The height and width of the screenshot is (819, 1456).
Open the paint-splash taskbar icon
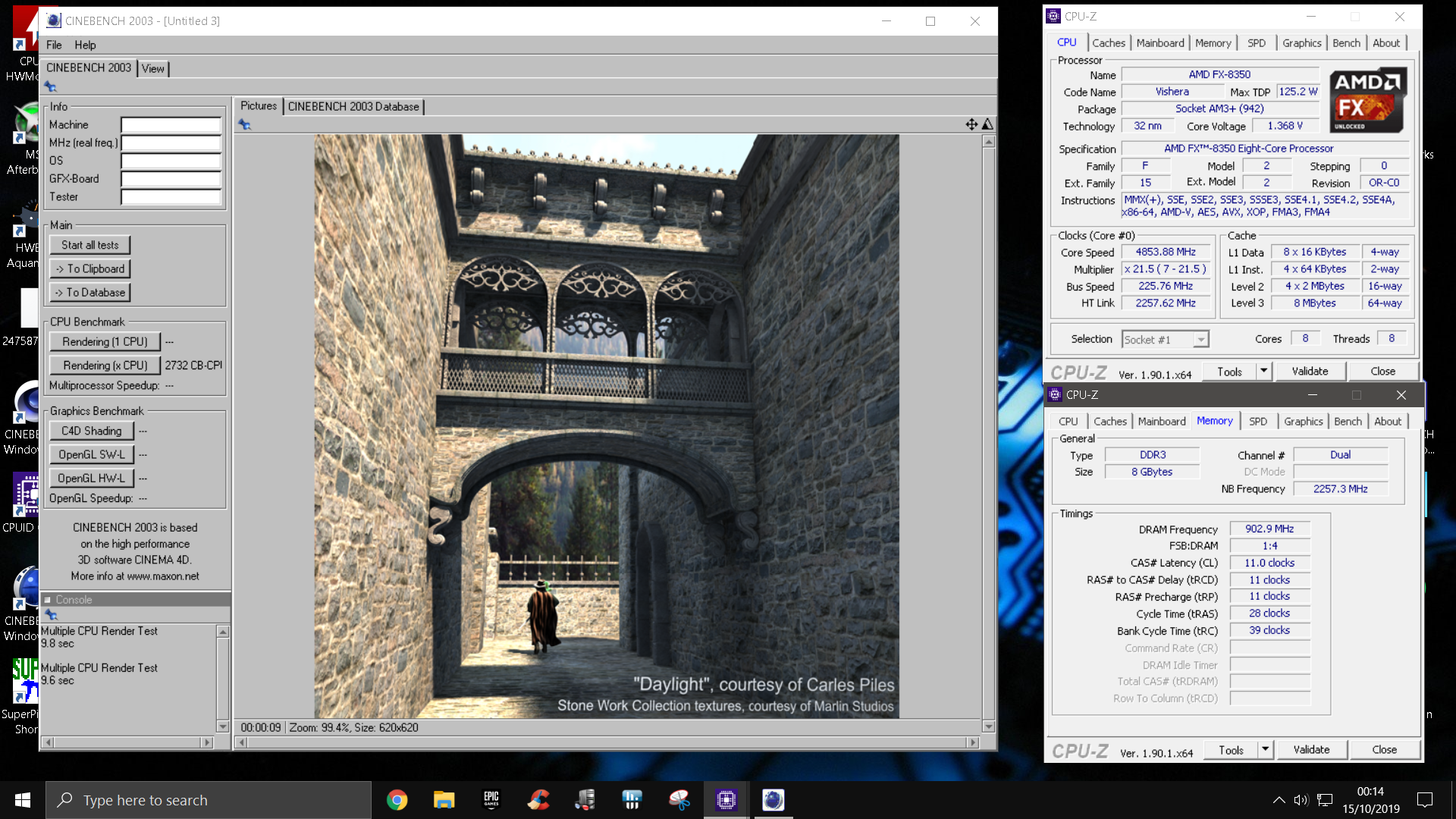click(x=679, y=800)
